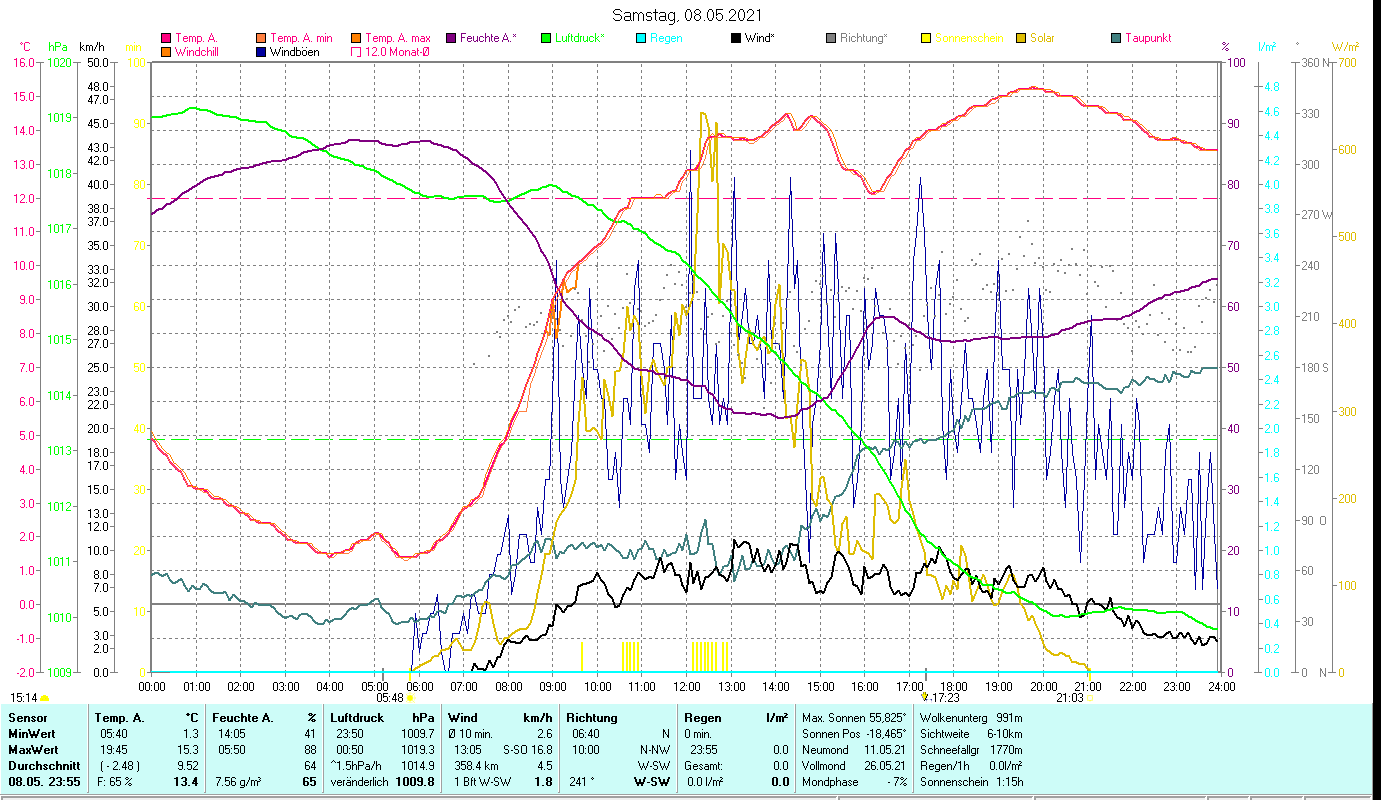Click the Schneefallgr 1770m entry
The image size is (1381, 800).
pos(971,749)
